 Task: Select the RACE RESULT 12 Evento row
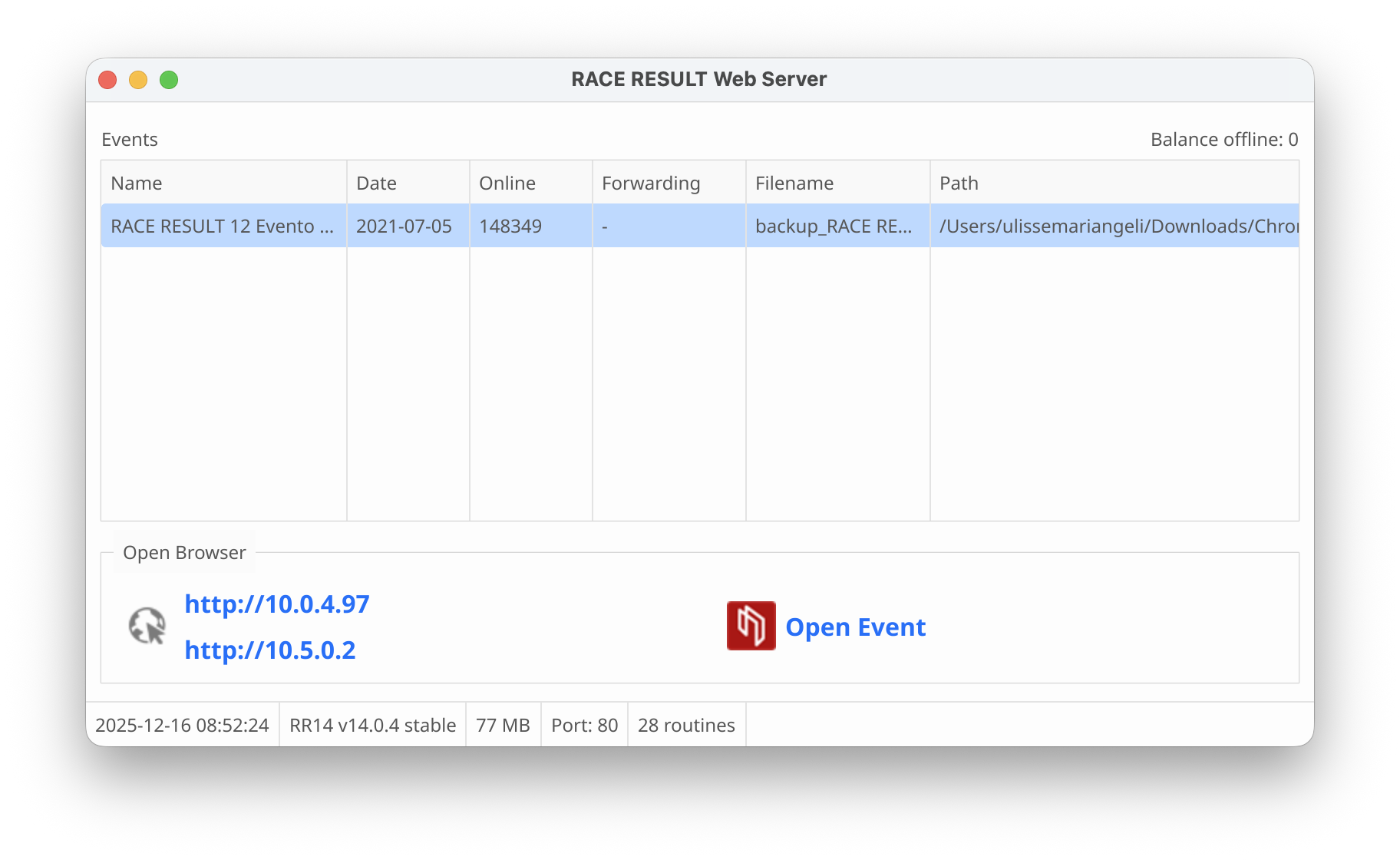click(223, 227)
